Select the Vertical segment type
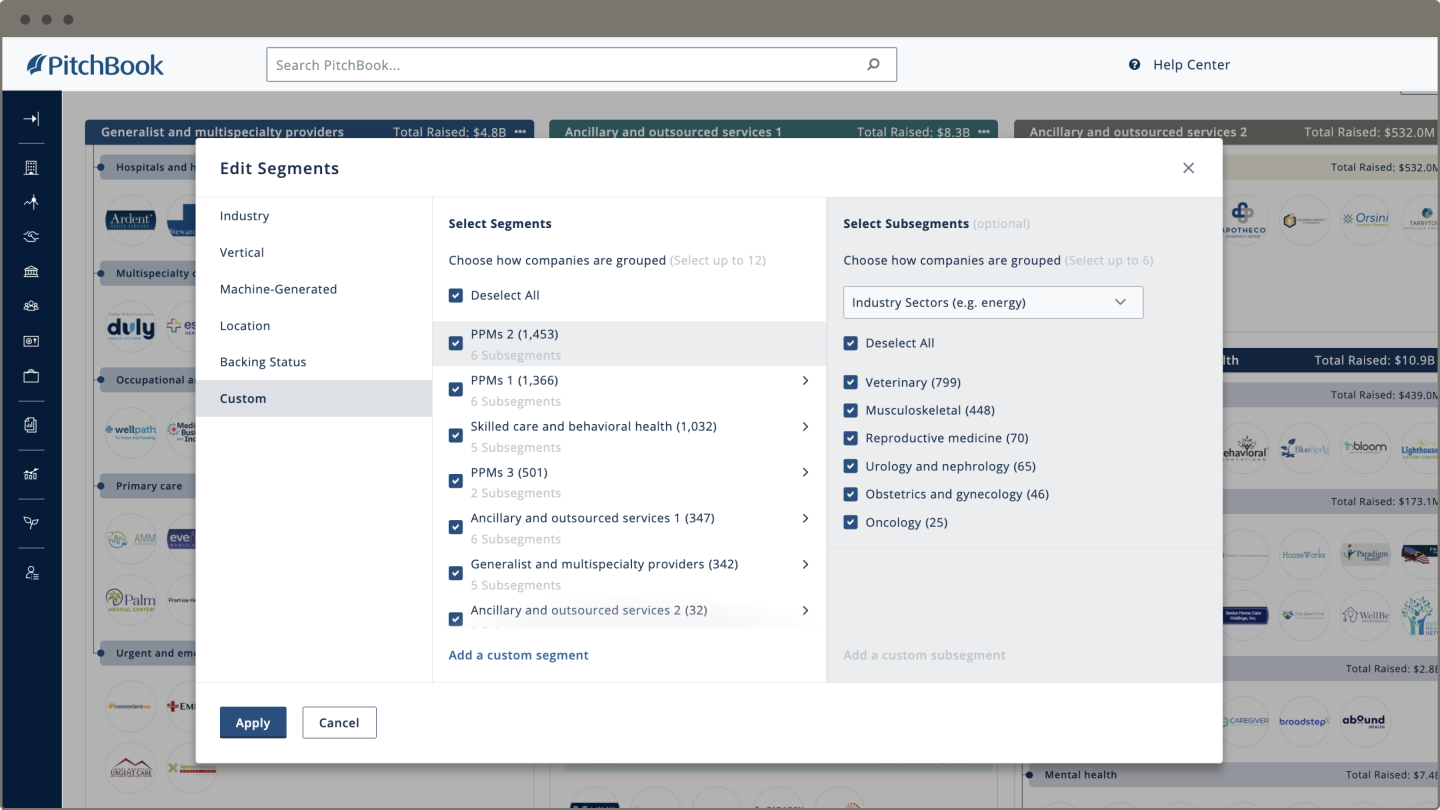 (x=314, y=253)
